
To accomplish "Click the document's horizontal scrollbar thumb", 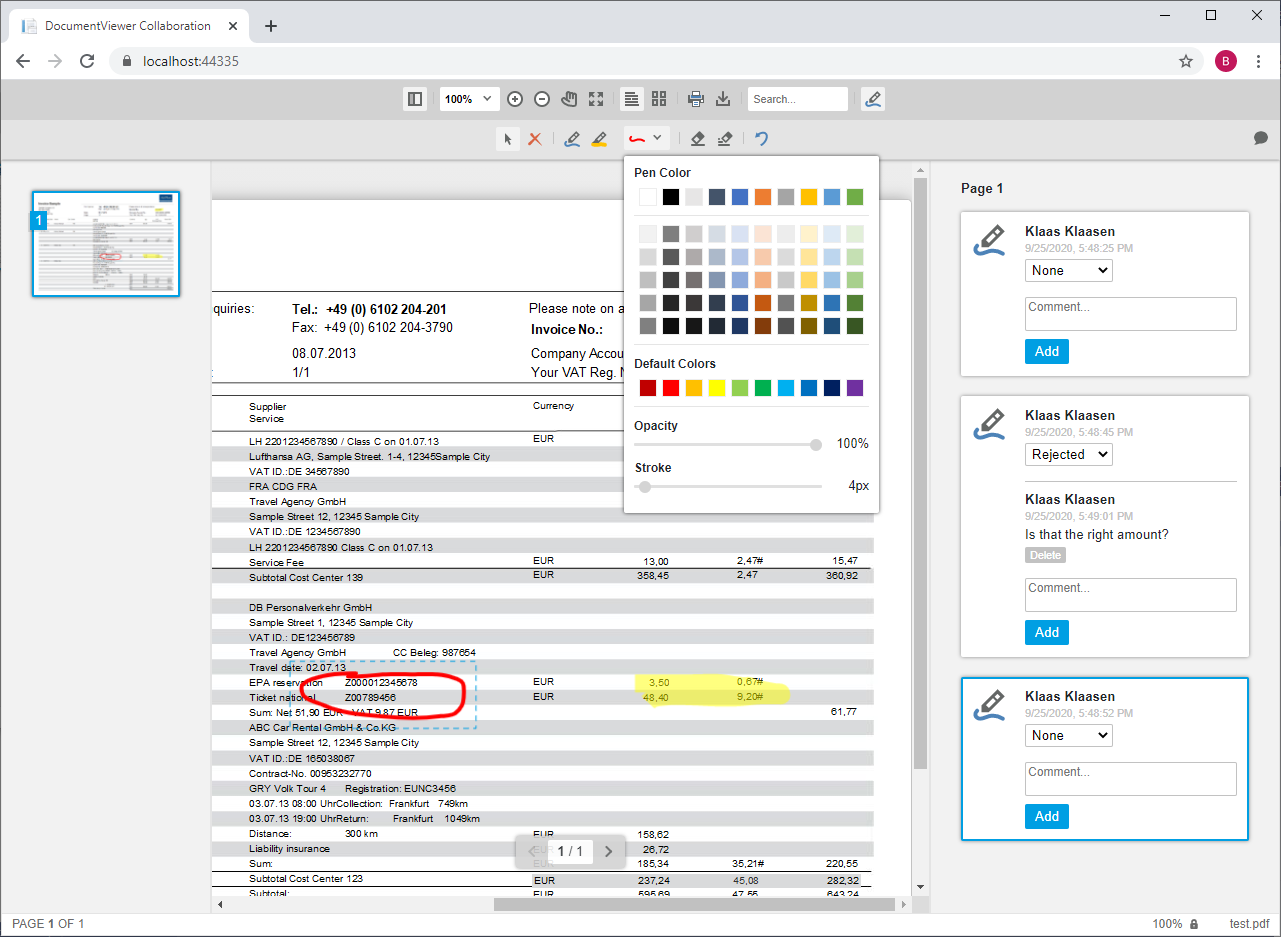I will point(695,905).
